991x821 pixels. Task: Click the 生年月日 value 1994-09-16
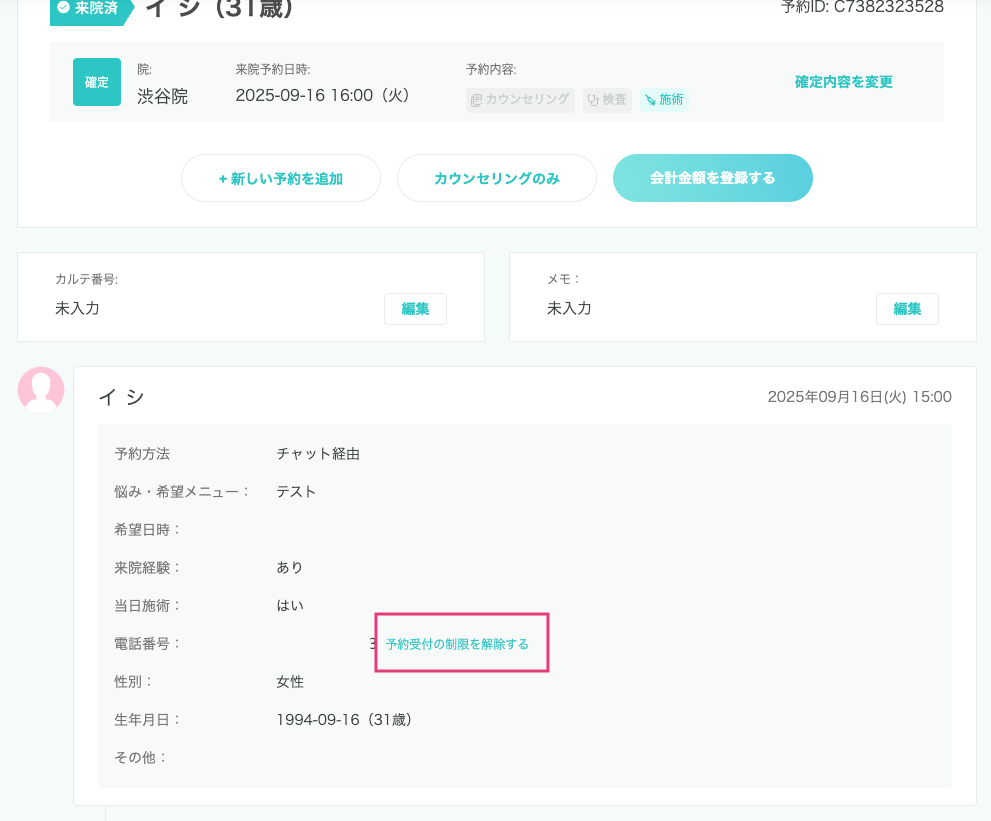click(x=344, y=720)
